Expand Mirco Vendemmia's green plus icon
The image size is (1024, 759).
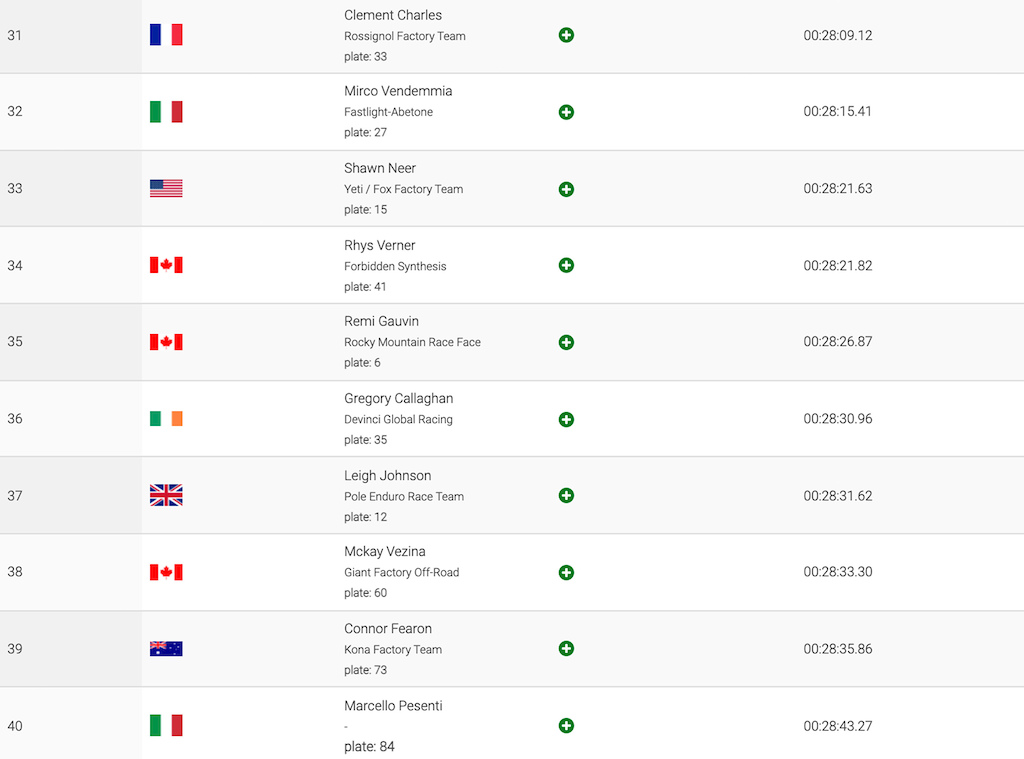pos(566,112)
